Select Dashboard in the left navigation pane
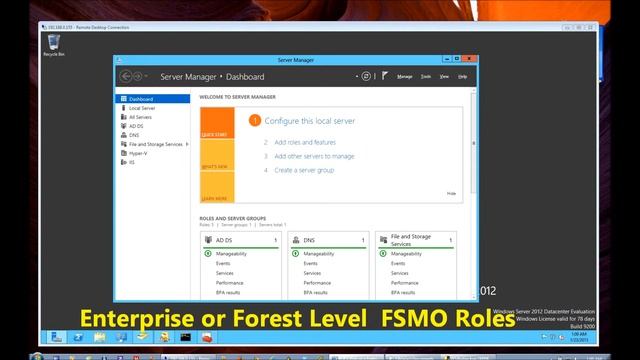Screen dimensions: 640x360 pos(153,99)
